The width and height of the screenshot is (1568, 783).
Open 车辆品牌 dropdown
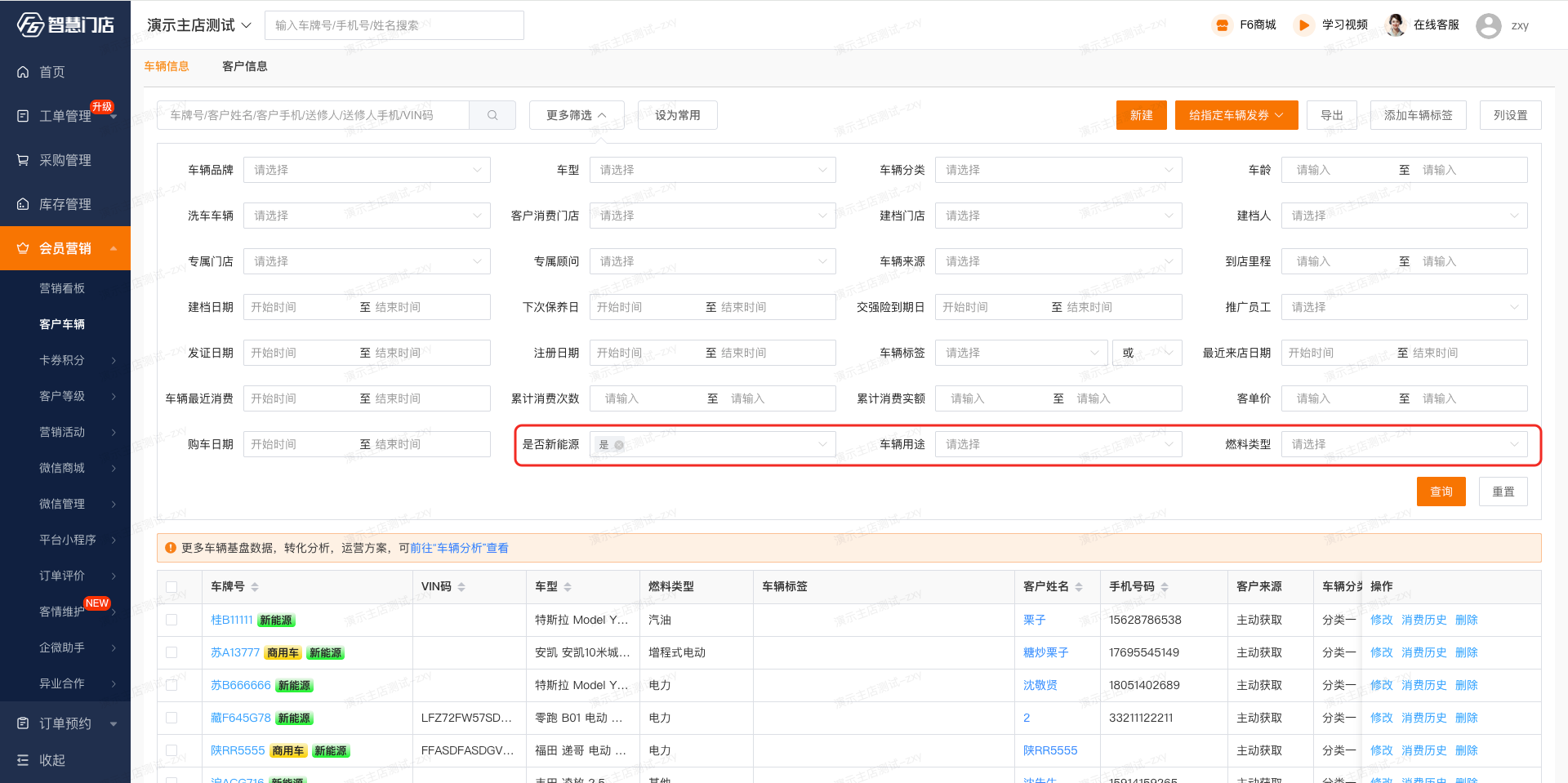tap(367, 170)
